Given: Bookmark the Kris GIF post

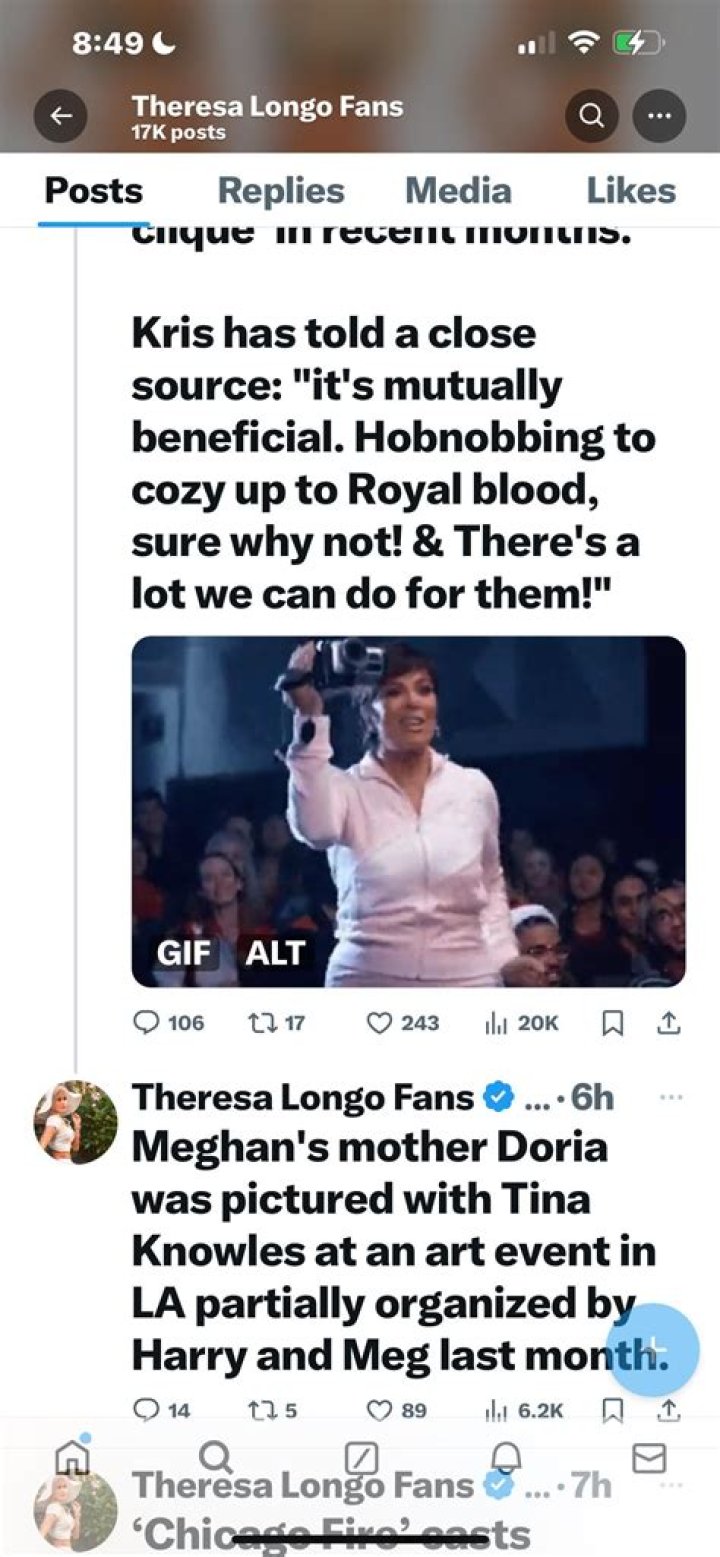Looking at the screenshot, I should coord(612,1022).
